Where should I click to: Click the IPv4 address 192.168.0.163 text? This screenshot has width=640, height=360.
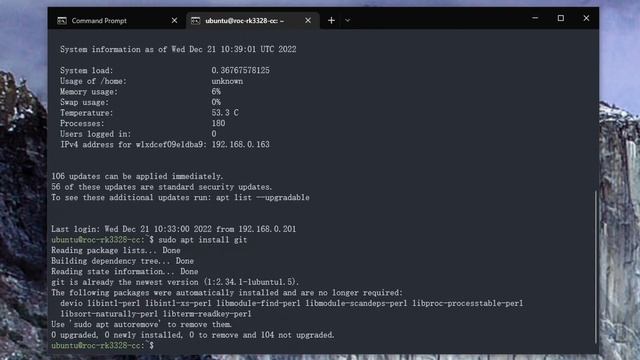click(240, 144)
